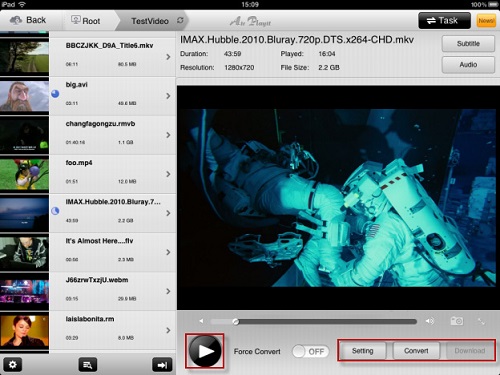The height and width of the screenshot is (375, 500).
Task: Open the list search icon
Action: click(x=88, y=365)
